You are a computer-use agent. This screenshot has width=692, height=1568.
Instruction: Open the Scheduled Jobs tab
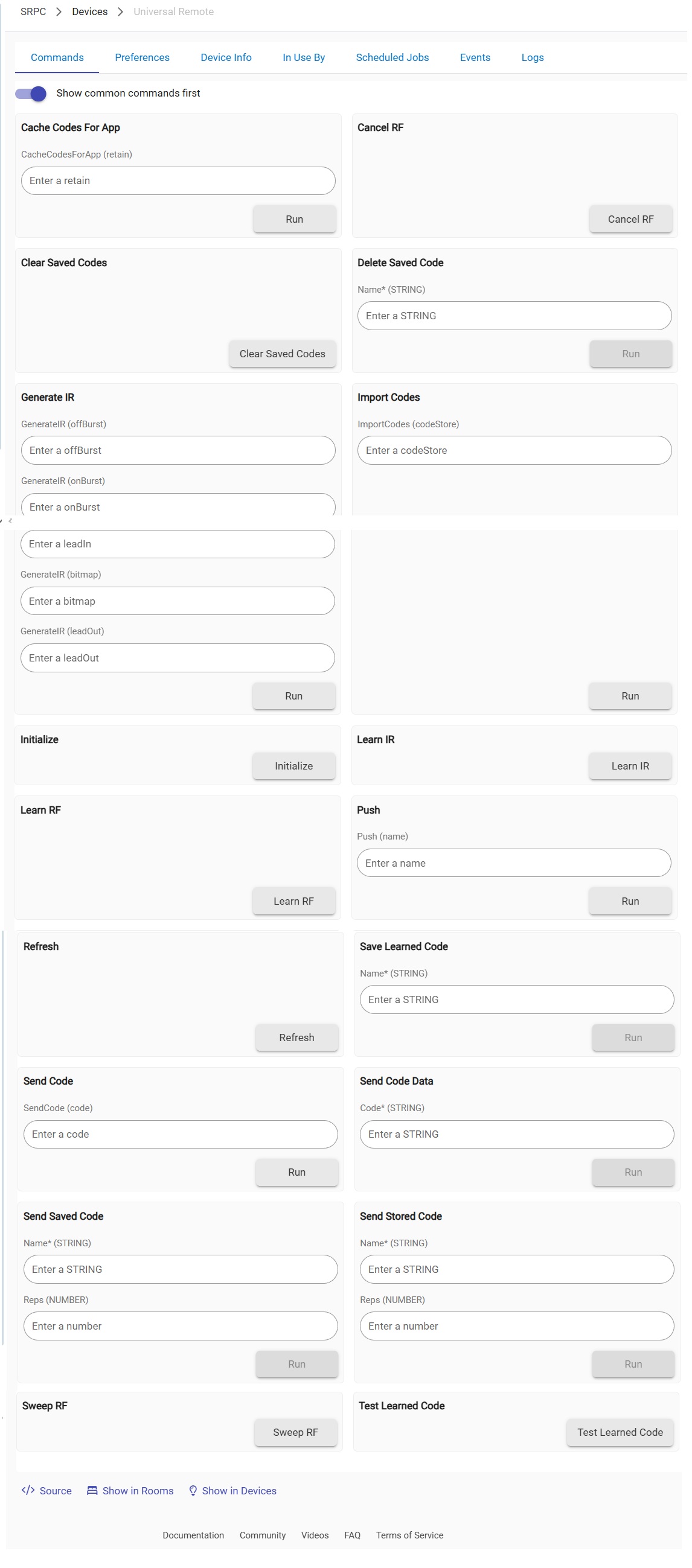392,57
